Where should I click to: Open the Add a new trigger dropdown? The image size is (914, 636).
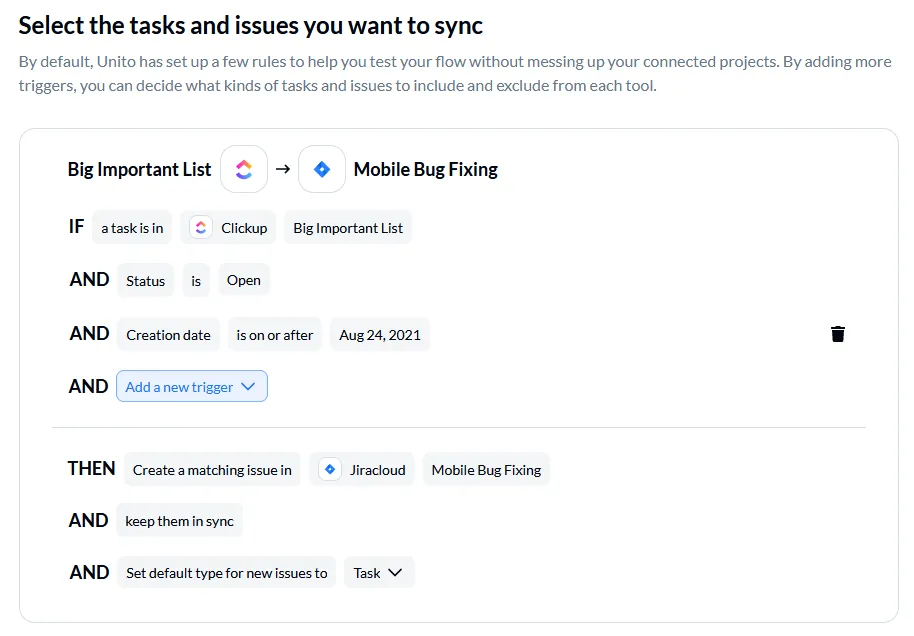[192, 387]
